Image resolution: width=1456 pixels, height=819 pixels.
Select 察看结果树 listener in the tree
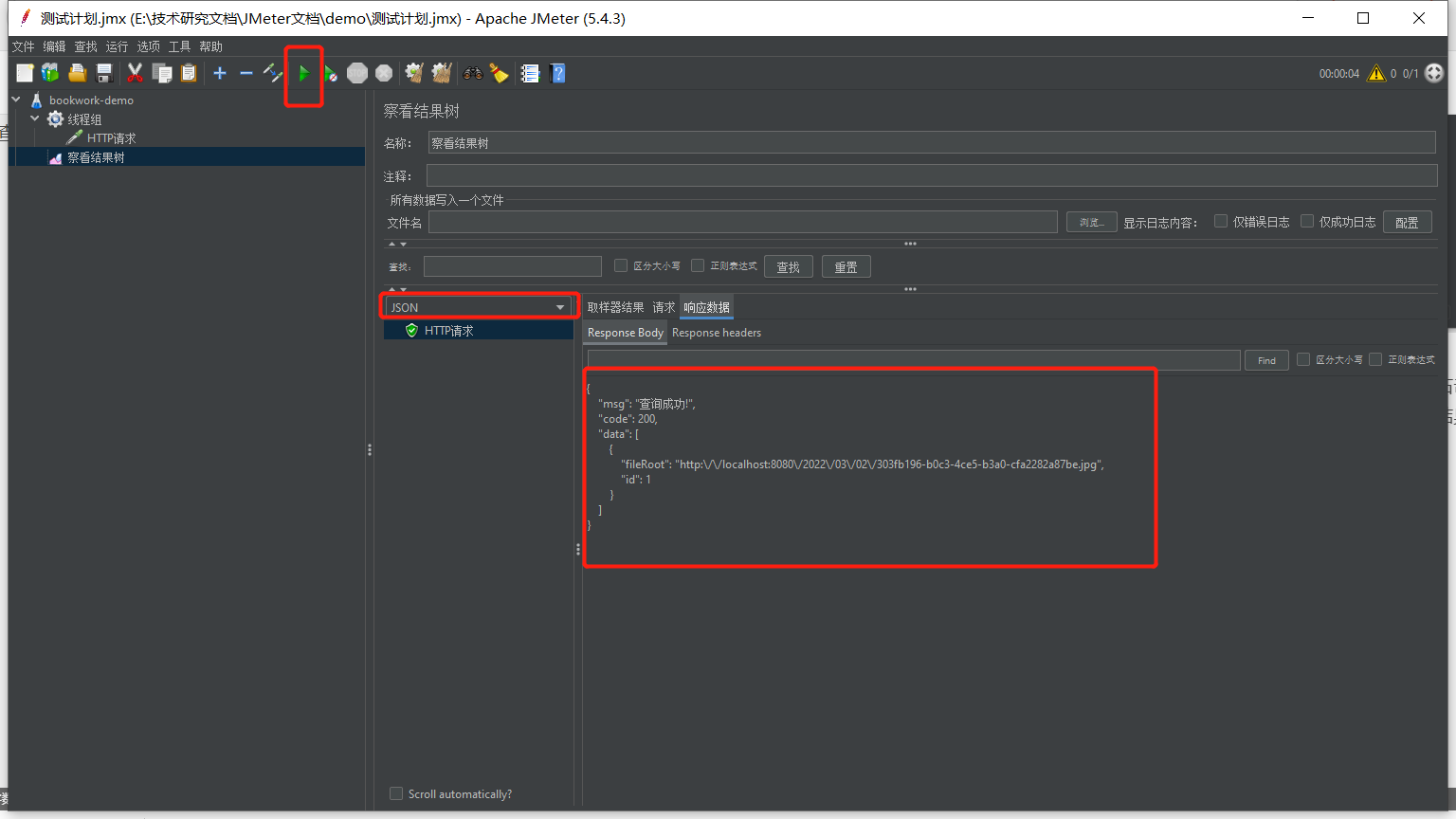click(x=96, y=157)
